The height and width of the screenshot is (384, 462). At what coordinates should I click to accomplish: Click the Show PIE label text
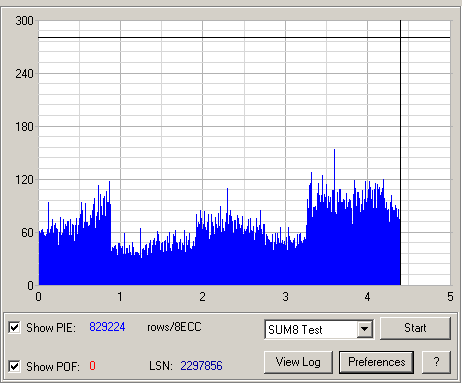51,328
